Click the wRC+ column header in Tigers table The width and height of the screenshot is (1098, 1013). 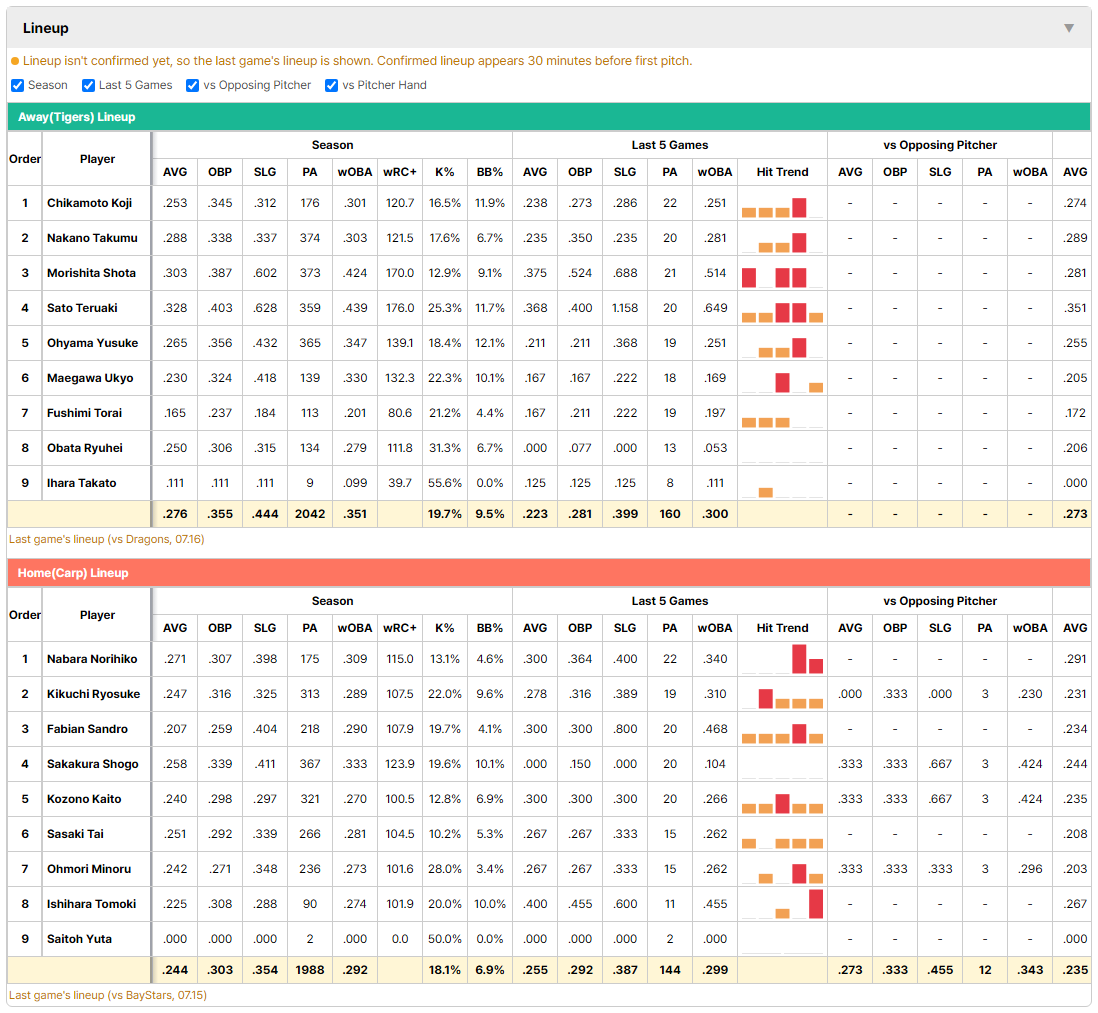point(400,172)
